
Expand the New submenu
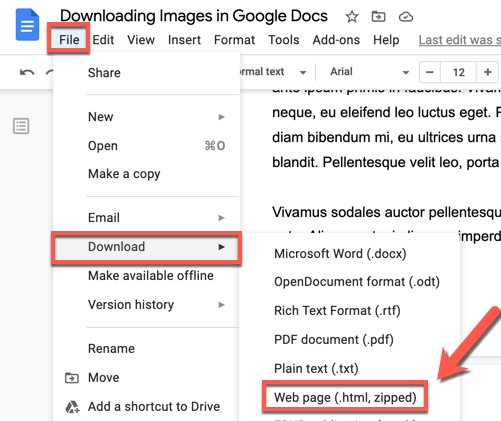pyautogui.click(x=146, y=117)
